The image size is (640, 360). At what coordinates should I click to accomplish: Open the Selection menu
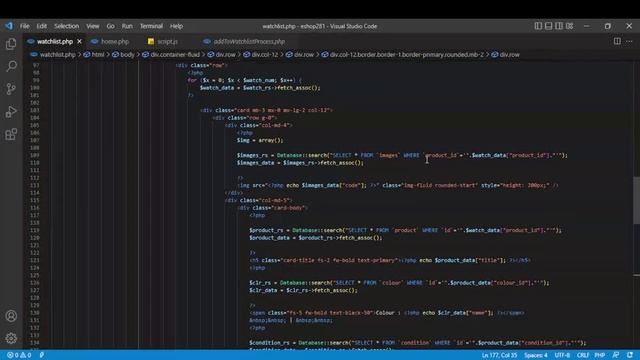coord(67,26)
